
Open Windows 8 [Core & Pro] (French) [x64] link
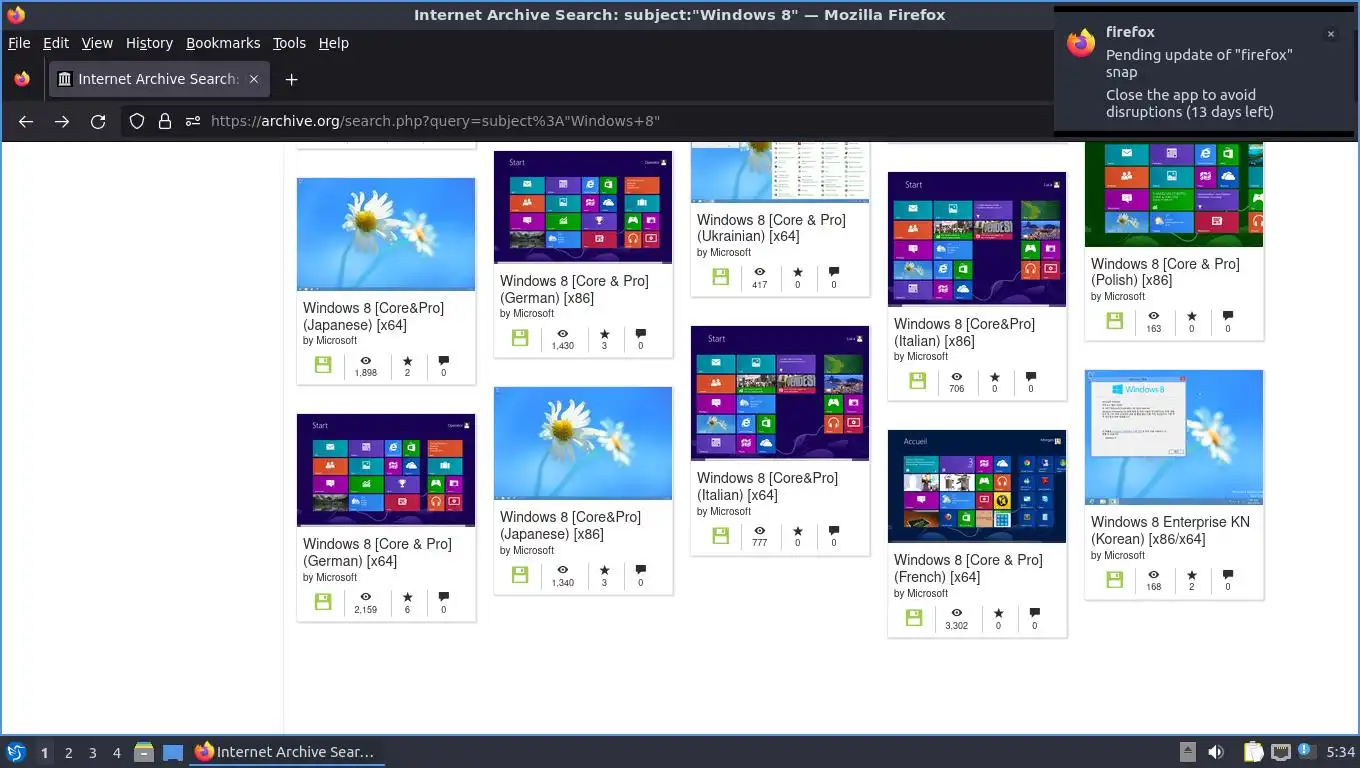968,568
